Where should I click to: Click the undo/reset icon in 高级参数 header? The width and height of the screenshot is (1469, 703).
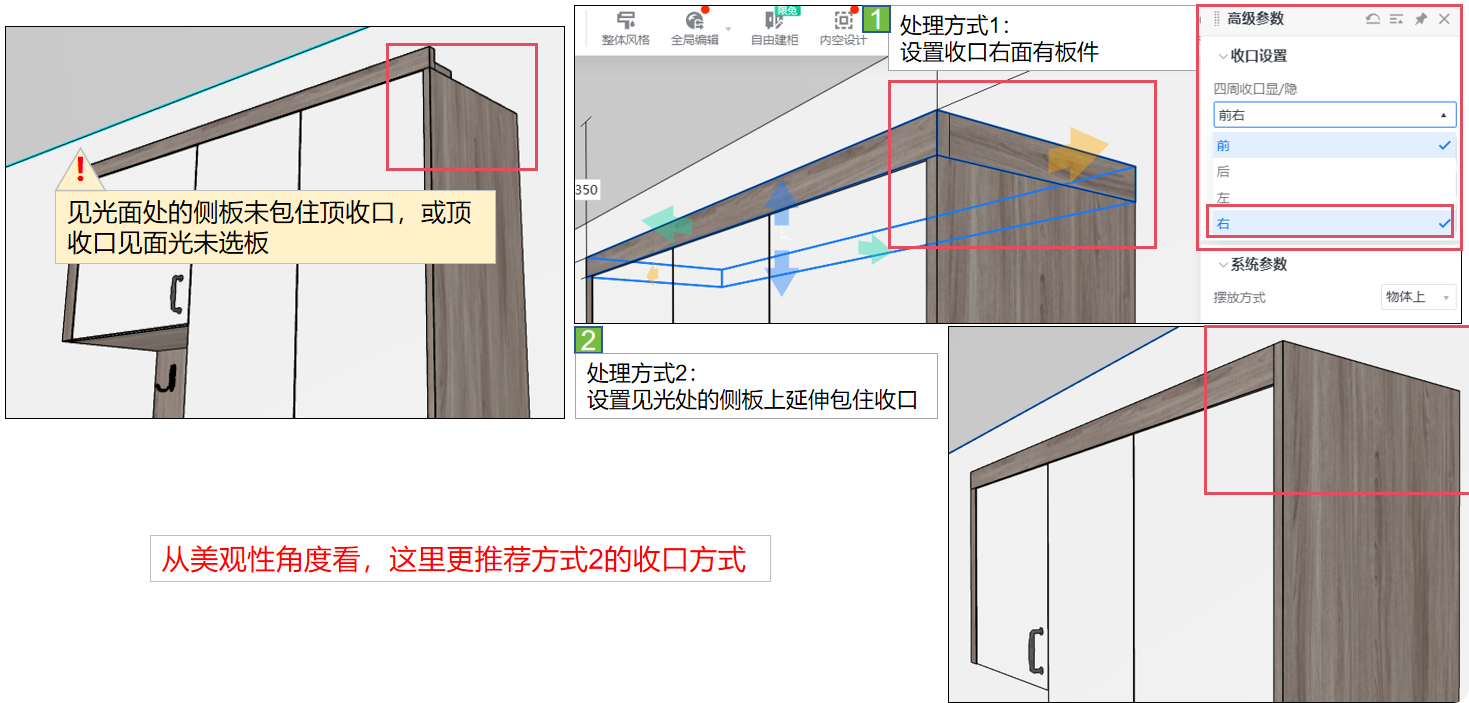(1373, 19)
